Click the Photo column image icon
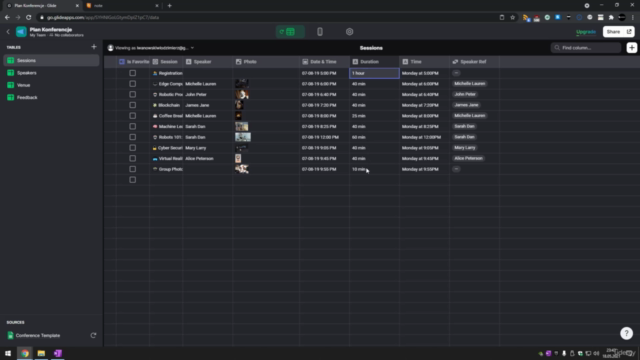 [x=238, y=62]
